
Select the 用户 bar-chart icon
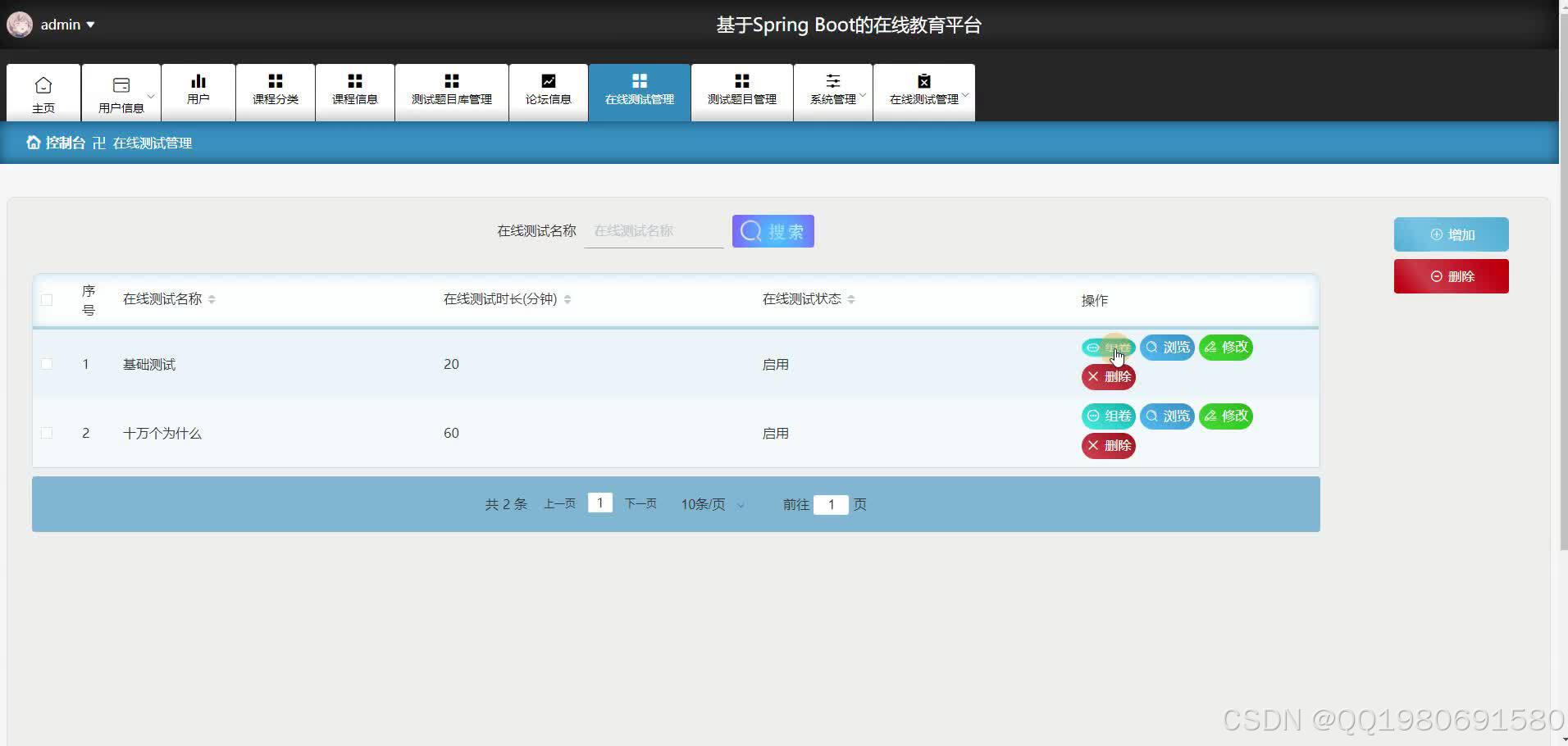point(198,82)
